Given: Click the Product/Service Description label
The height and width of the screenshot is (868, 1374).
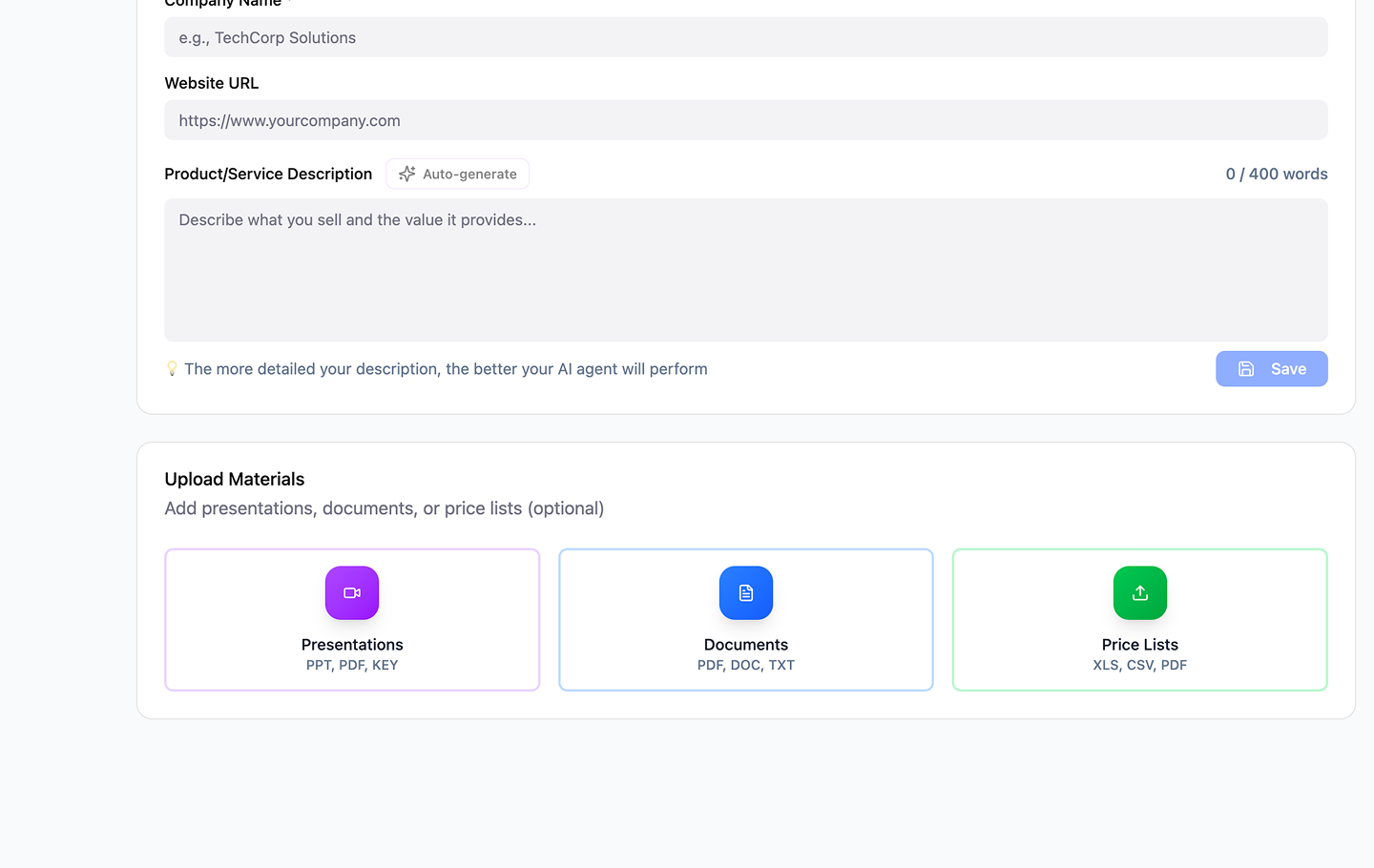Looking at the screenshot, I should point(268,174).
